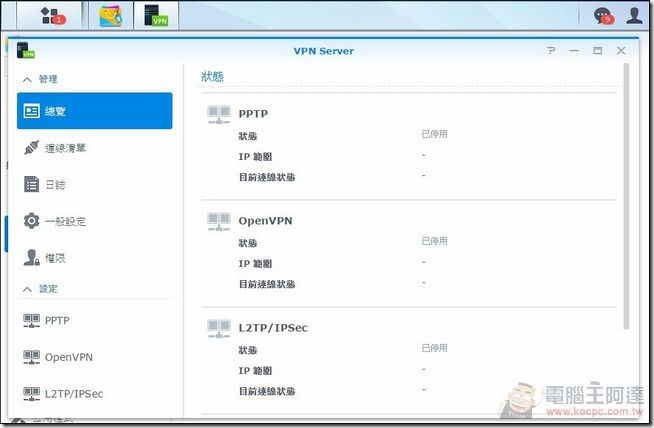Click the plug icon beside 連線清單
654x428 pixels.
32,147
